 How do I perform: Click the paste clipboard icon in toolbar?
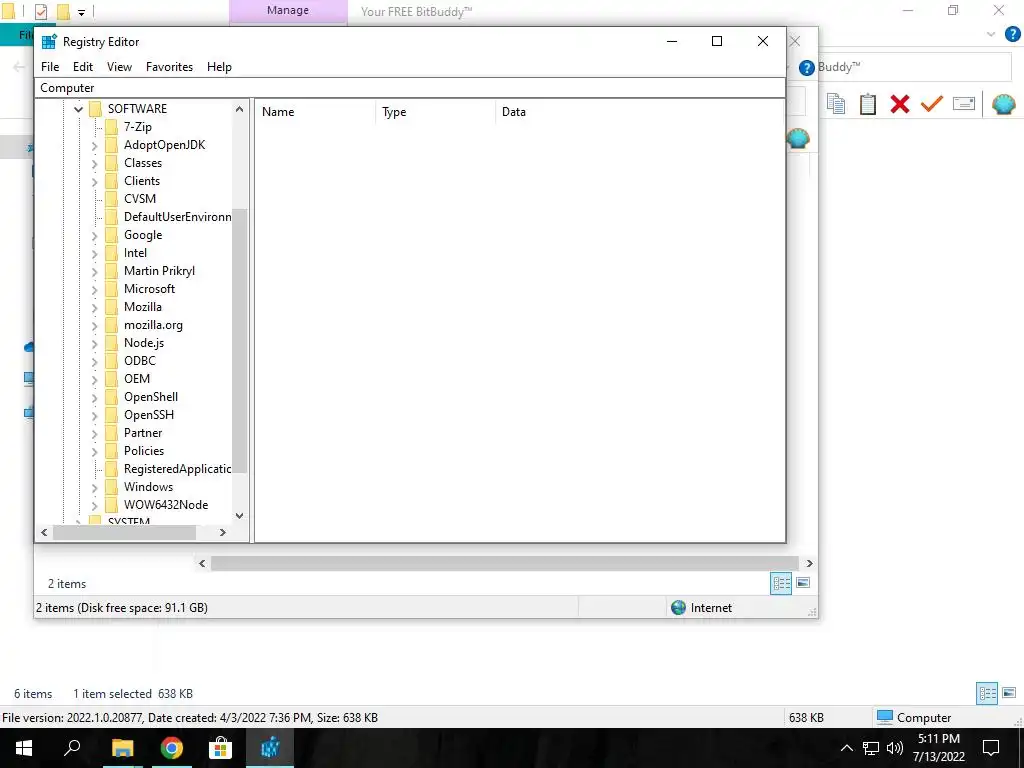coord(868,104)
